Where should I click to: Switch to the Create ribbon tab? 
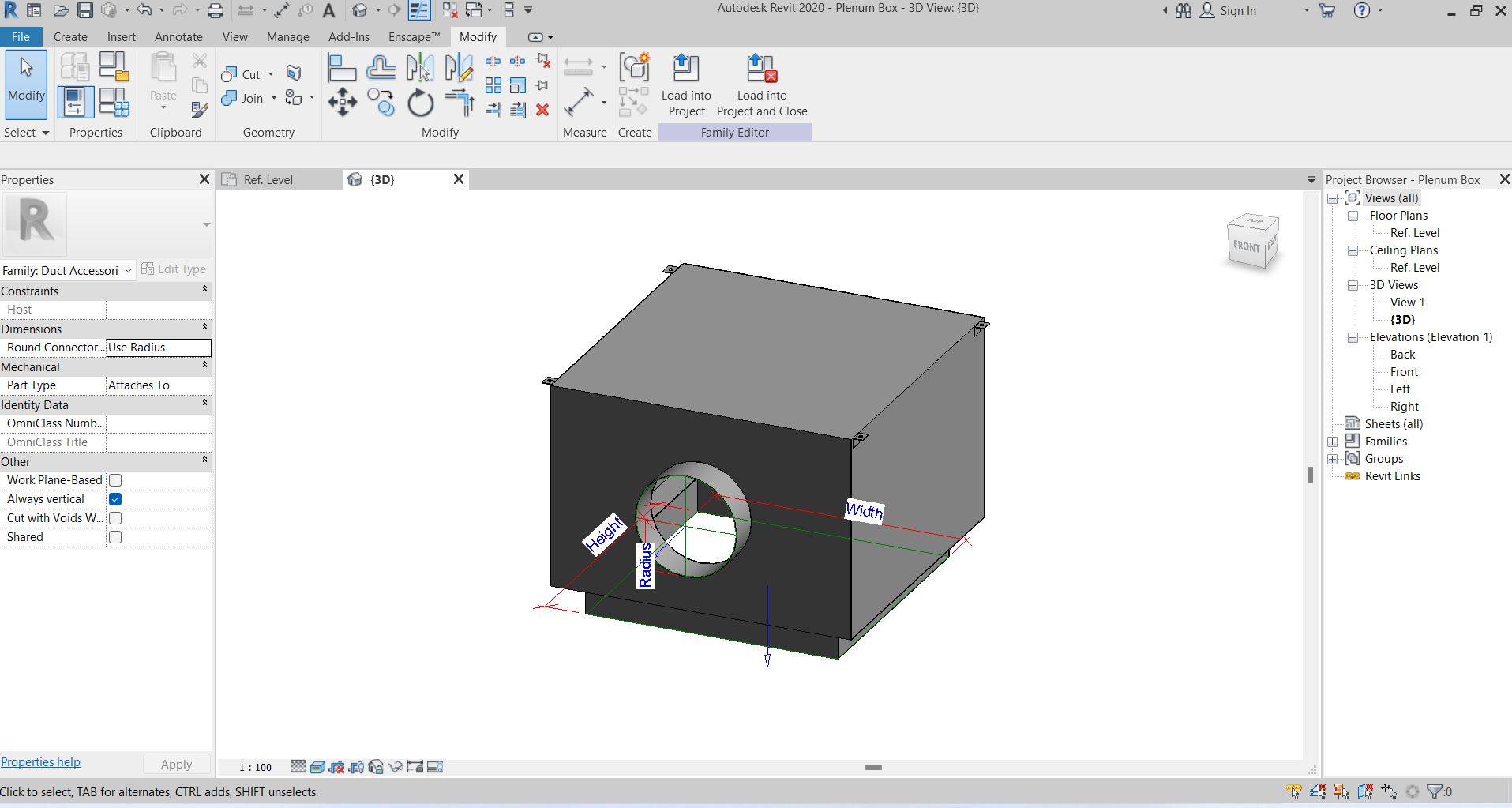[x=70, y=37]
